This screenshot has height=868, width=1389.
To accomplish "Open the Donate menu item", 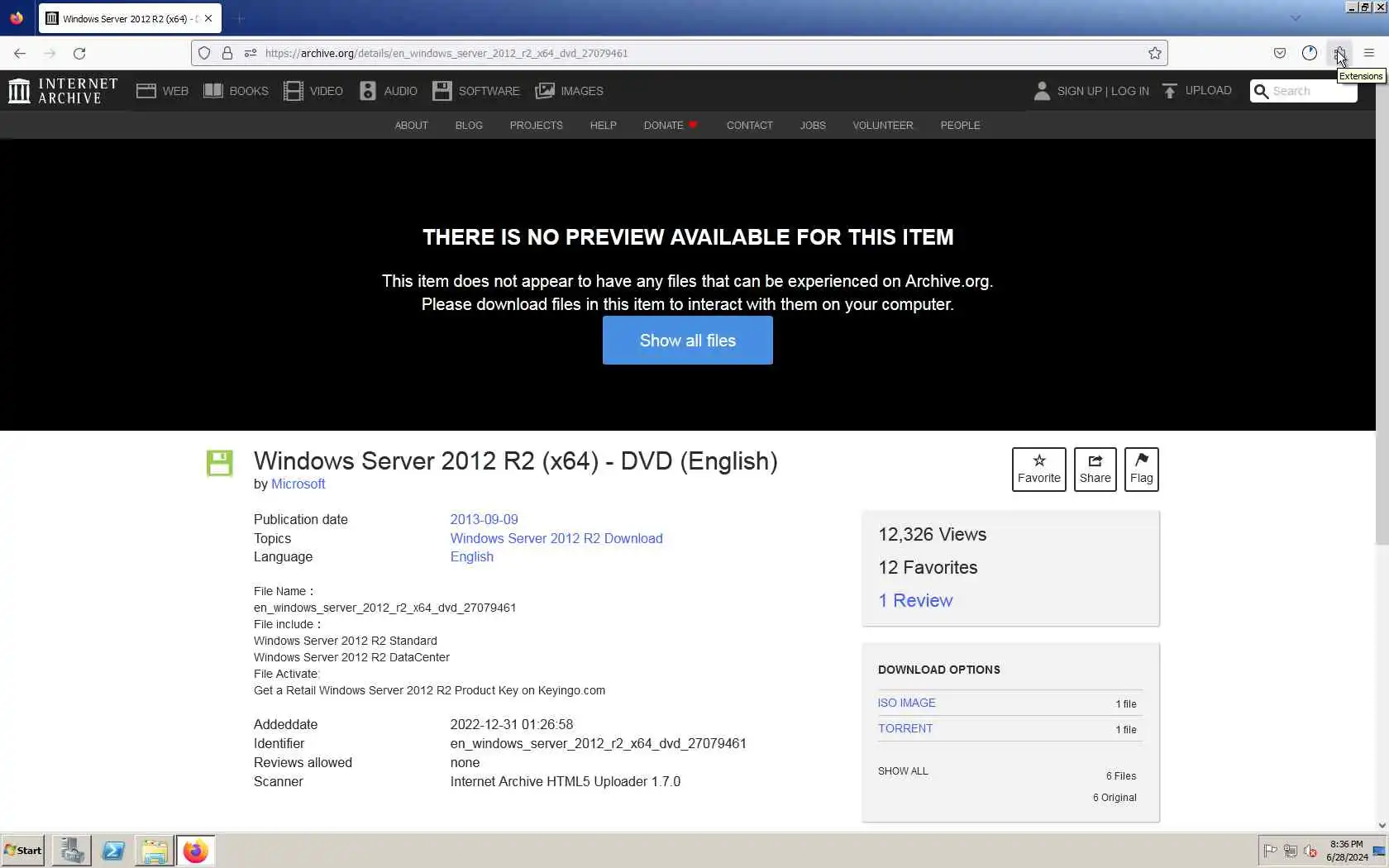I will (671, 126).
